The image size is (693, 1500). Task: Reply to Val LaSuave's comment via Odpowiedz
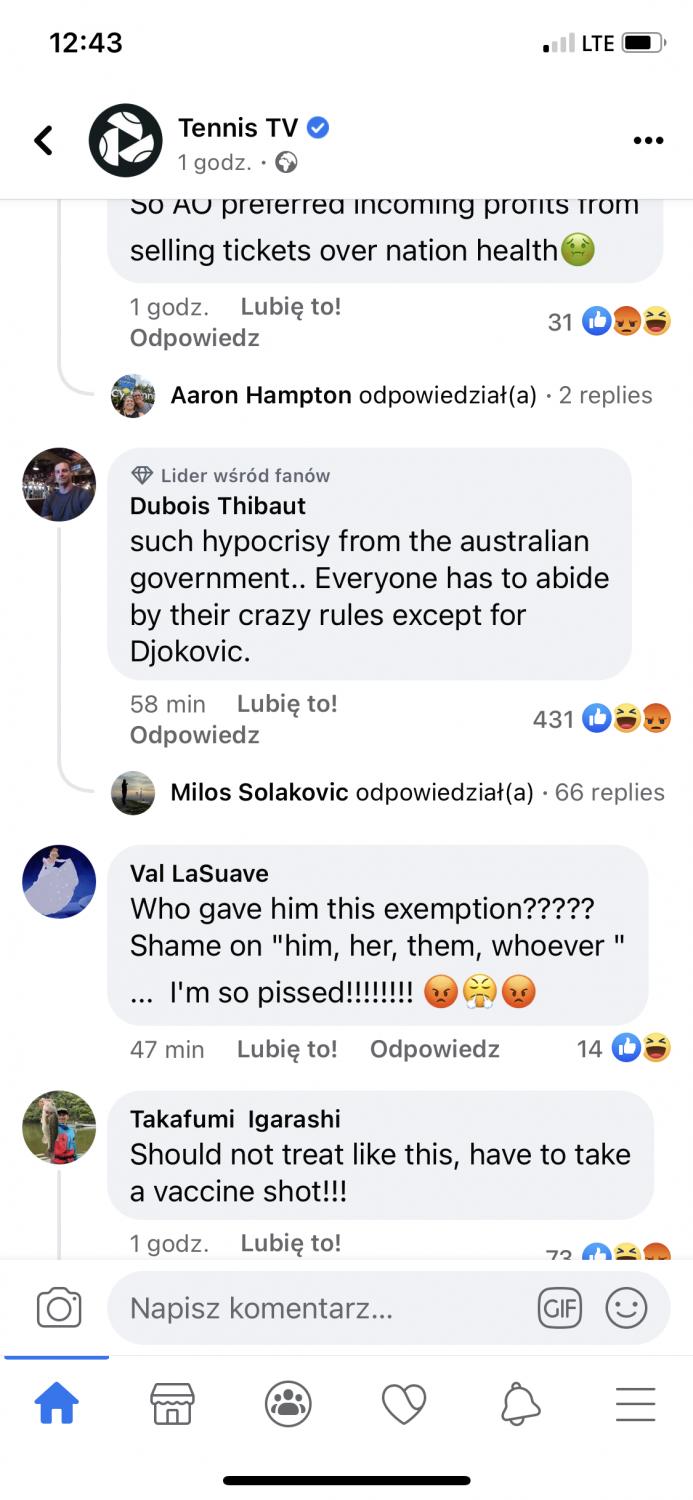(434, 1049)
